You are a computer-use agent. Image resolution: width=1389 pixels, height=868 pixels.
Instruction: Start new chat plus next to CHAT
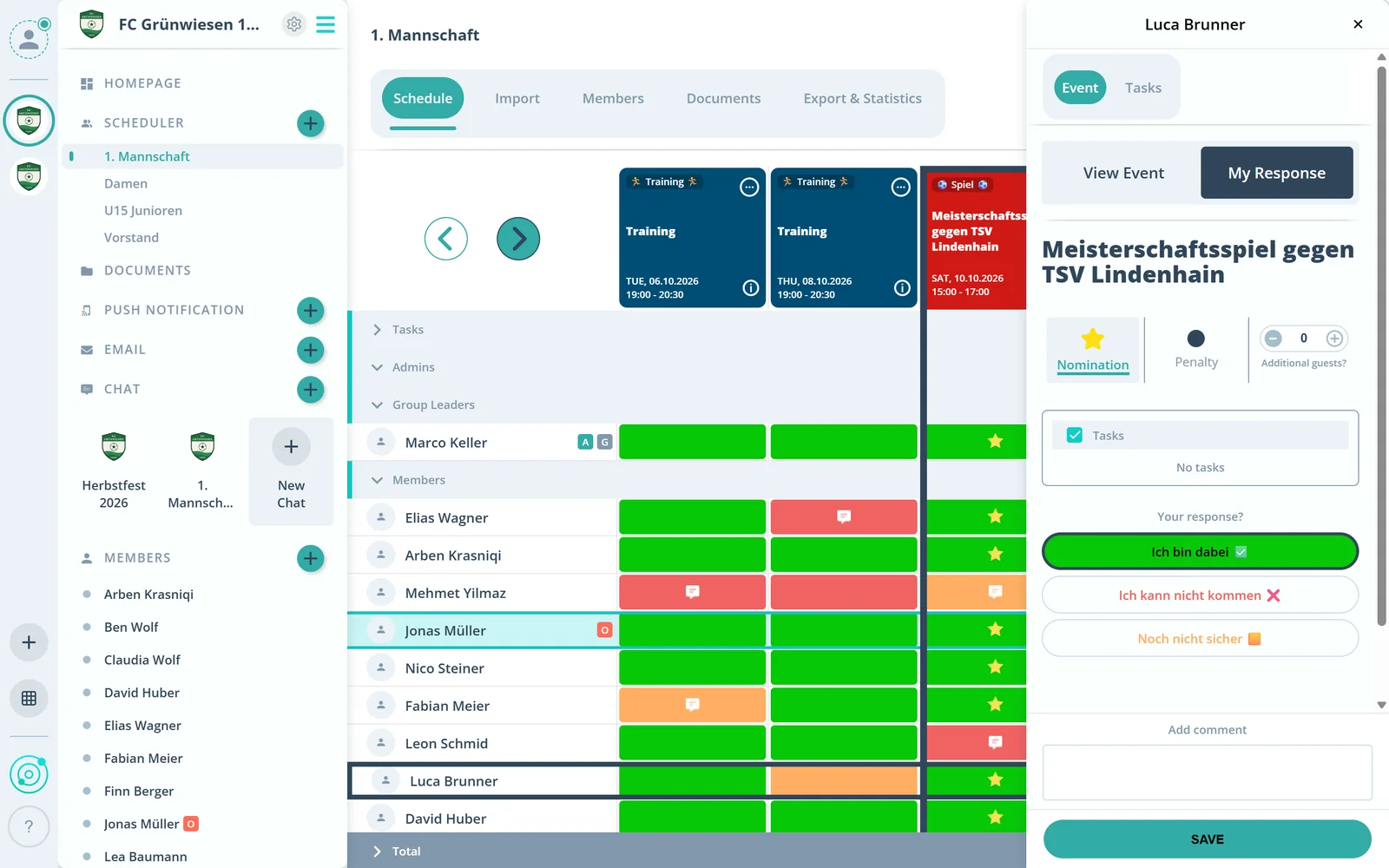pos(311,390)
